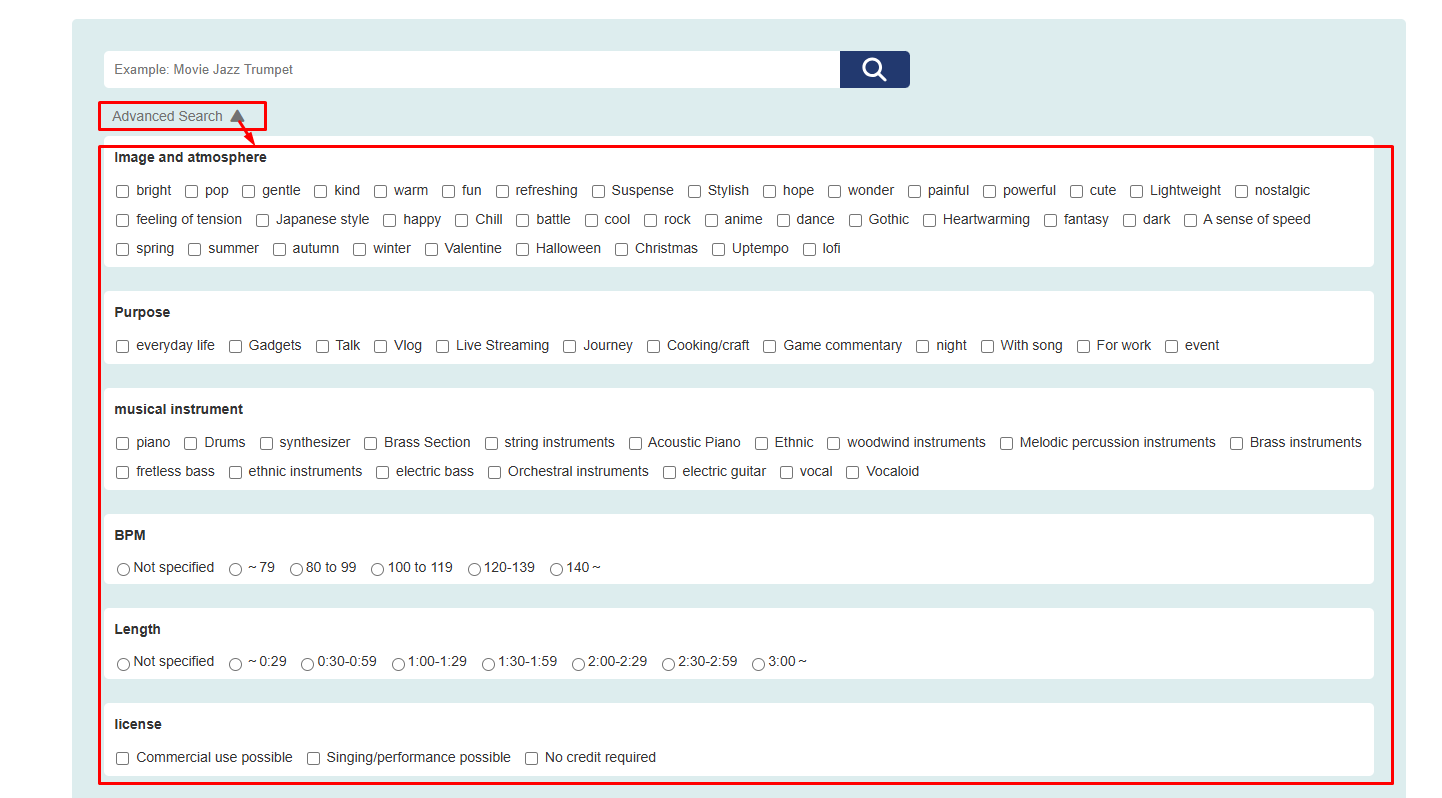
Task: Tick the Stylish checkbox
Action: point(695,191)
